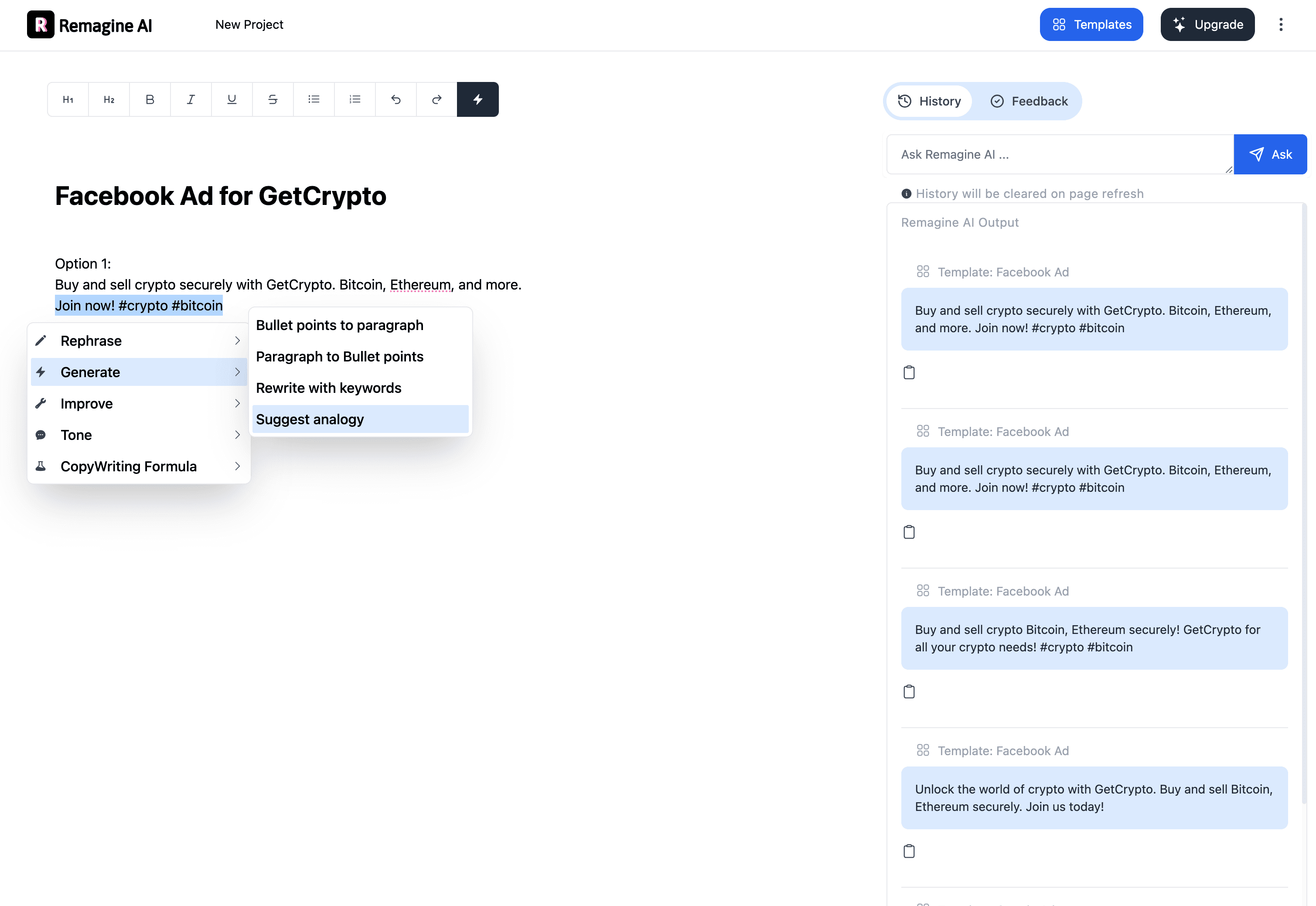Insert a numbered list

355,99
